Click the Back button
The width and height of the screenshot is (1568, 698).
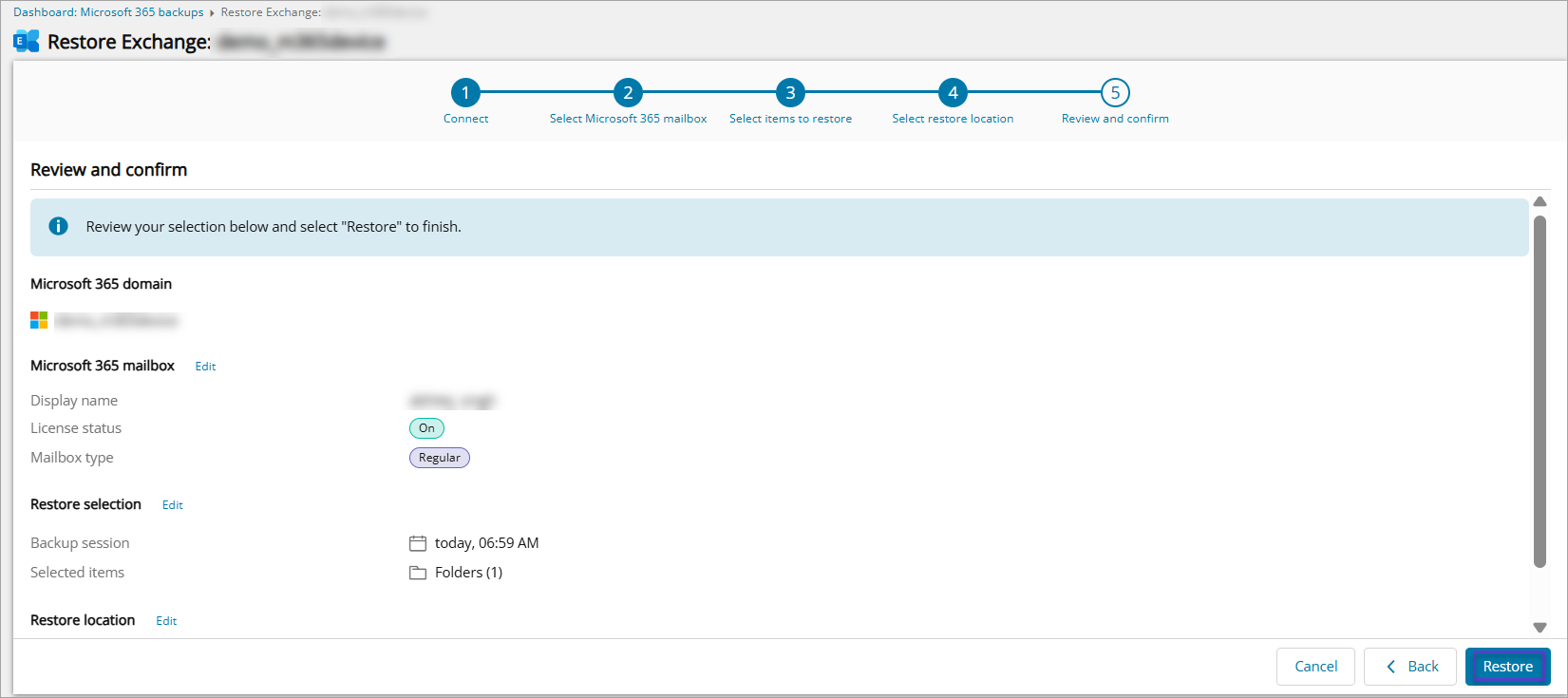(1412, 667)
